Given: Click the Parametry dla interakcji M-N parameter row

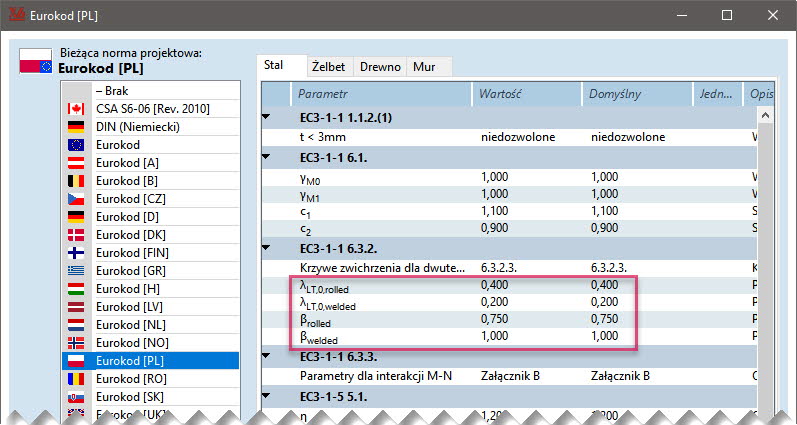Looking at the screenshot, I should (x=509, y=376).
